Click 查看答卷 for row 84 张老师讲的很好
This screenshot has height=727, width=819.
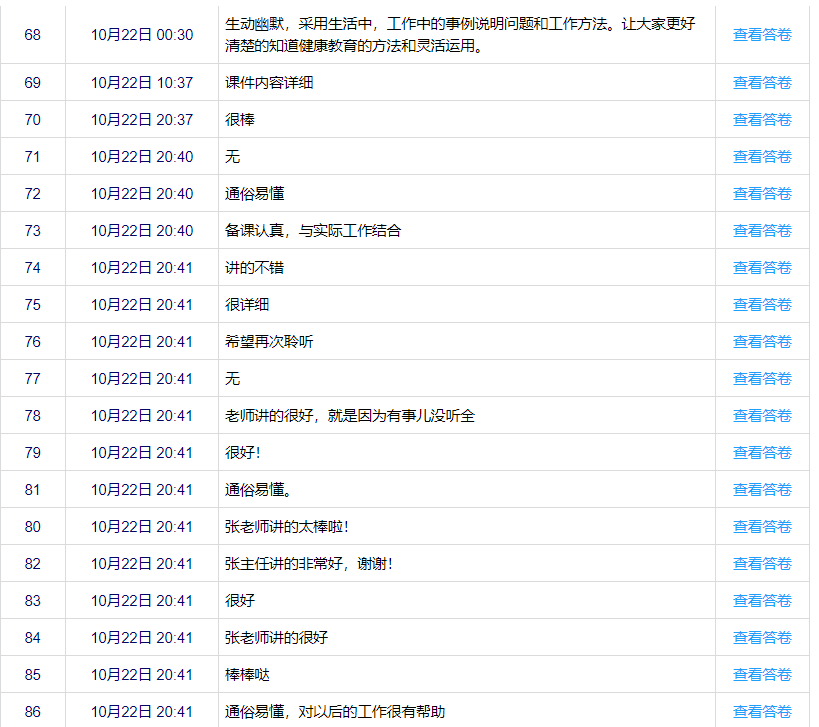(x=762, y=638)
